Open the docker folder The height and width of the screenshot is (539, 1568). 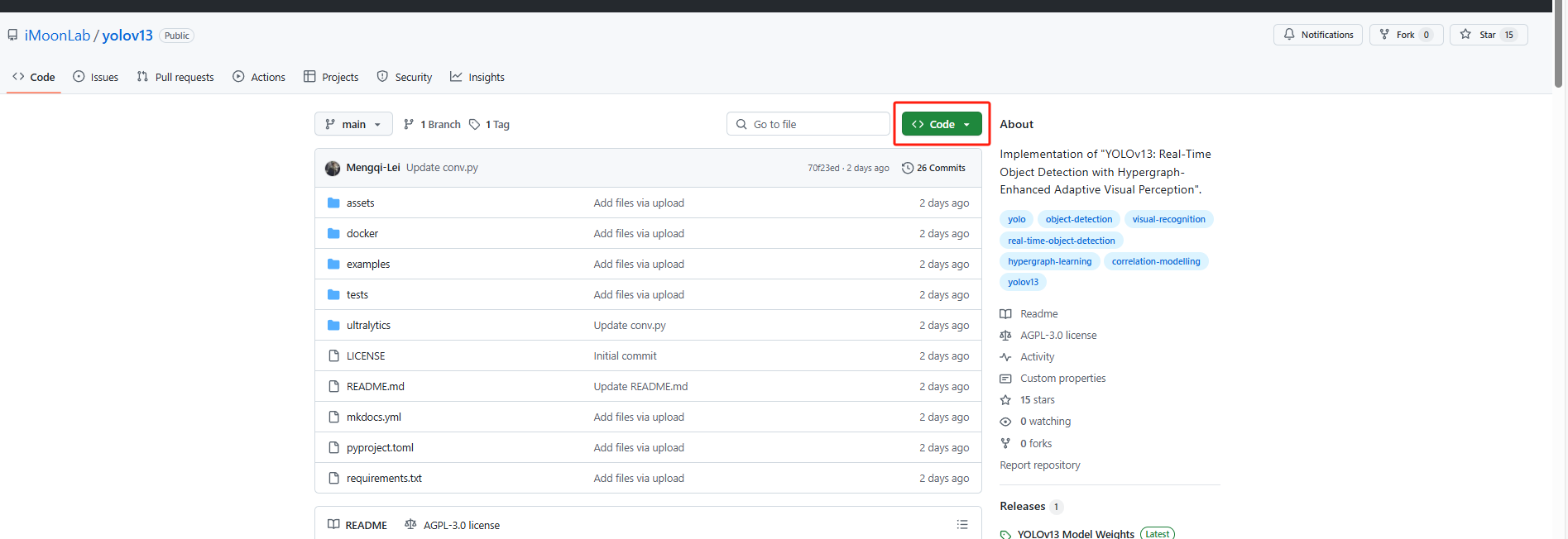pyautogui.click(x=362, y=234)
